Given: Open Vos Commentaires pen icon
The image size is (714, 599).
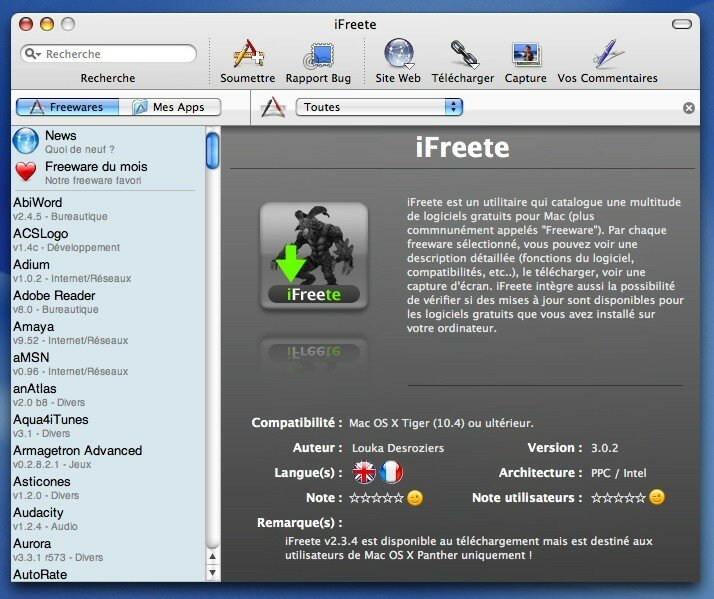Looking at the screenshot, I should click(x=608, y=53).
